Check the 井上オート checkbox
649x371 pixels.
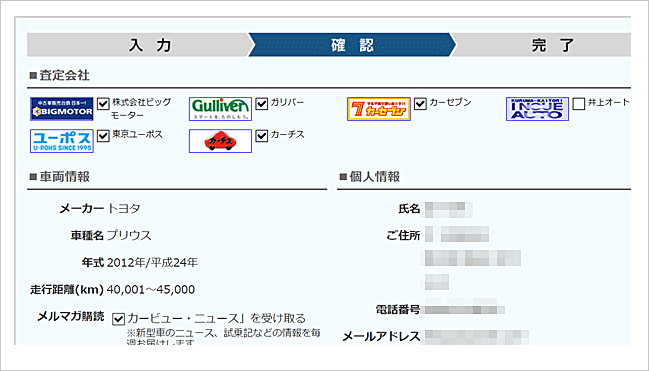tap(579, 104)
